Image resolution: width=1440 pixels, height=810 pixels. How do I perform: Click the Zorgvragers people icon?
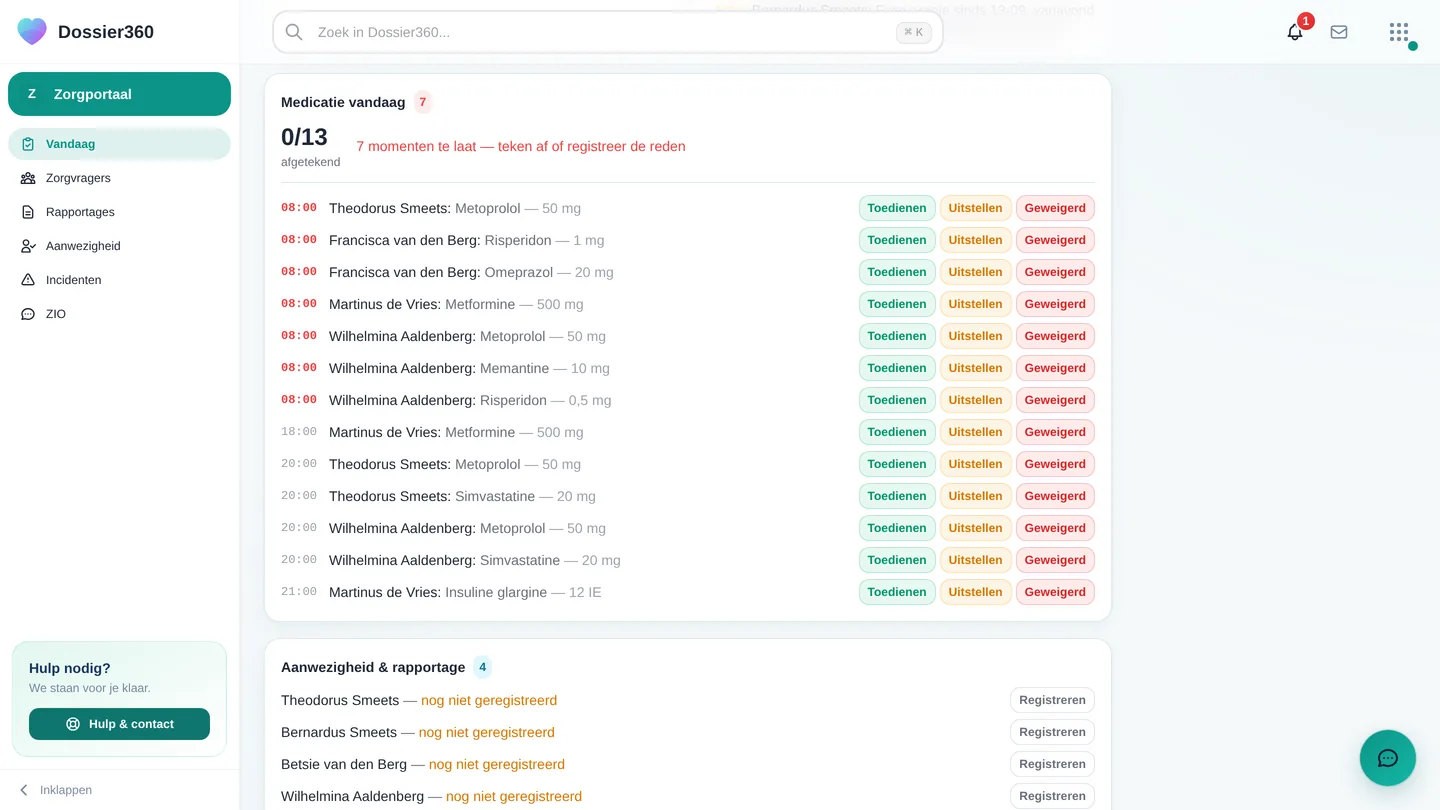click(x=28, y=178)
